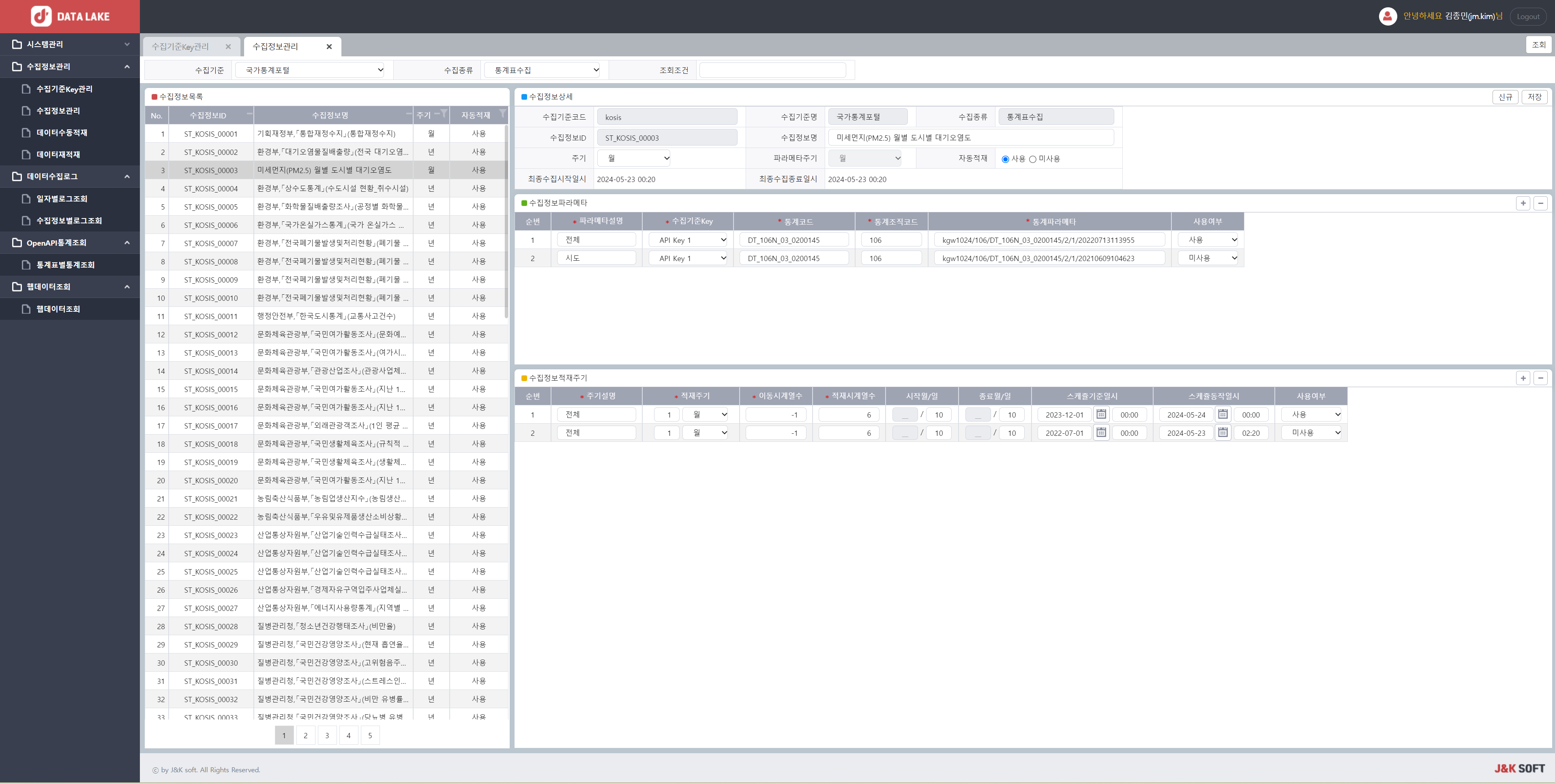This screenshot has height=784, width=1555.
Task: Click the filter icon on 자동적재 column
Action: [x=502, y=114]
